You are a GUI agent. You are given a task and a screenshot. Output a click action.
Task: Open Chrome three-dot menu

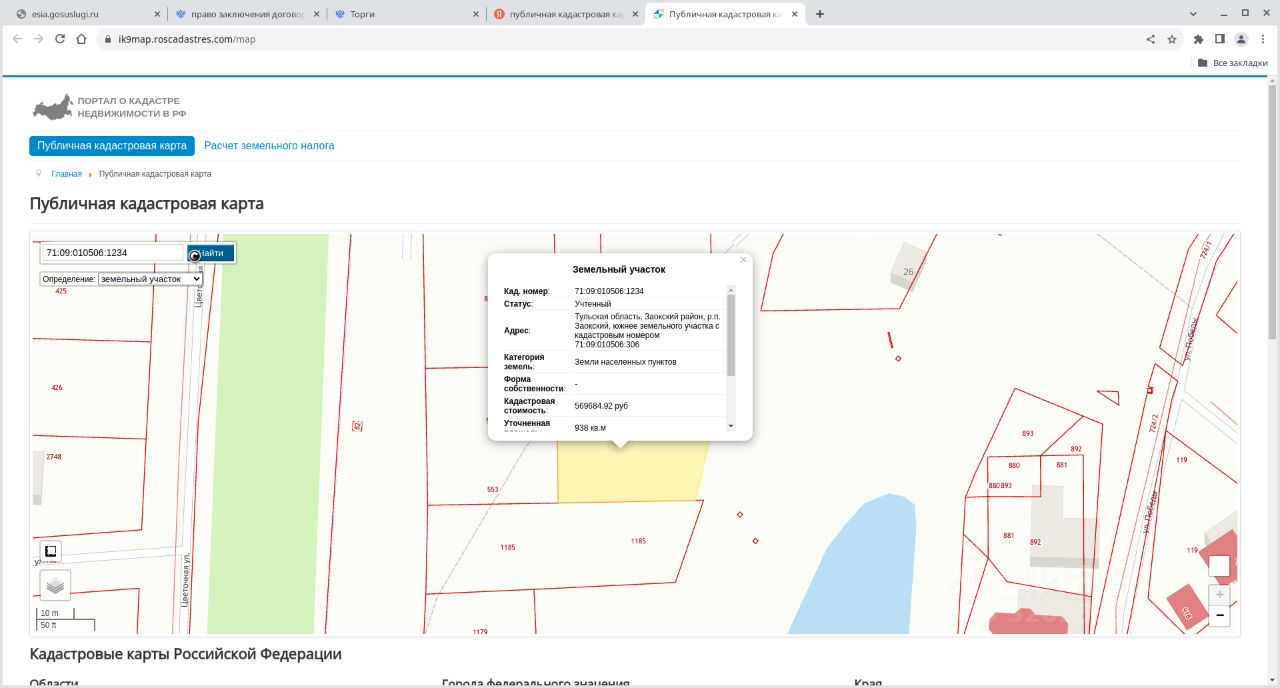pos(1263,39)
